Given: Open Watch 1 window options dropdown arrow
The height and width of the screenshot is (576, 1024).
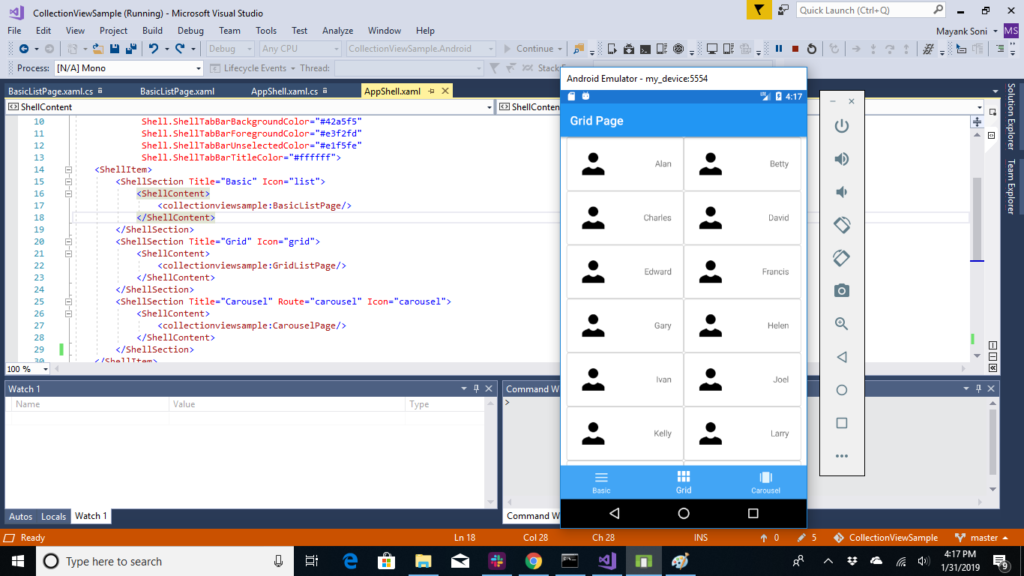Looking at the screenshot, I should click(464, 389).
